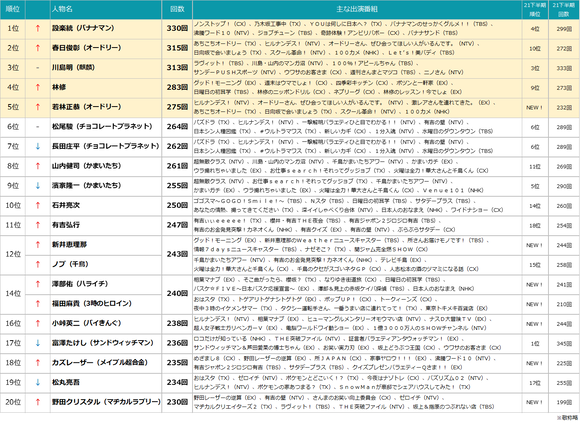Click the red up arrow beside ノブ（千鳥）
Image resolution: width=580 pixels, height=425 pixels.
(38, 264)
